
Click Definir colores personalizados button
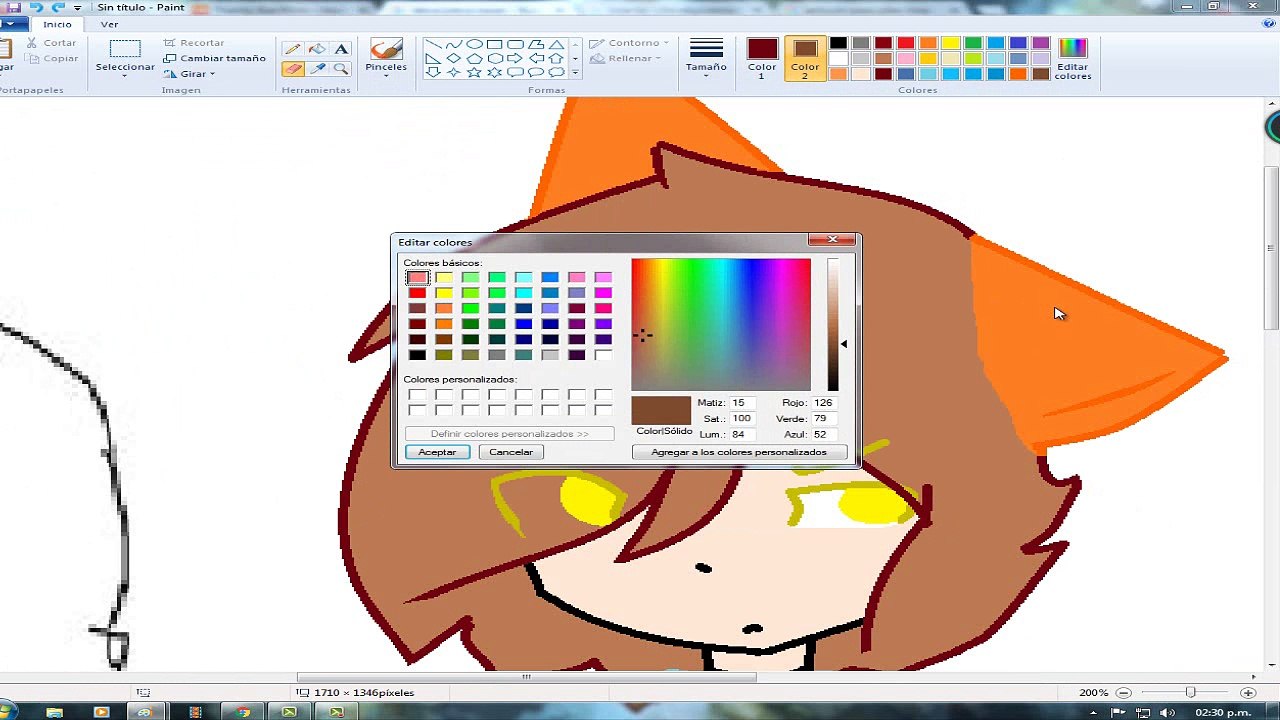[509, 434]
